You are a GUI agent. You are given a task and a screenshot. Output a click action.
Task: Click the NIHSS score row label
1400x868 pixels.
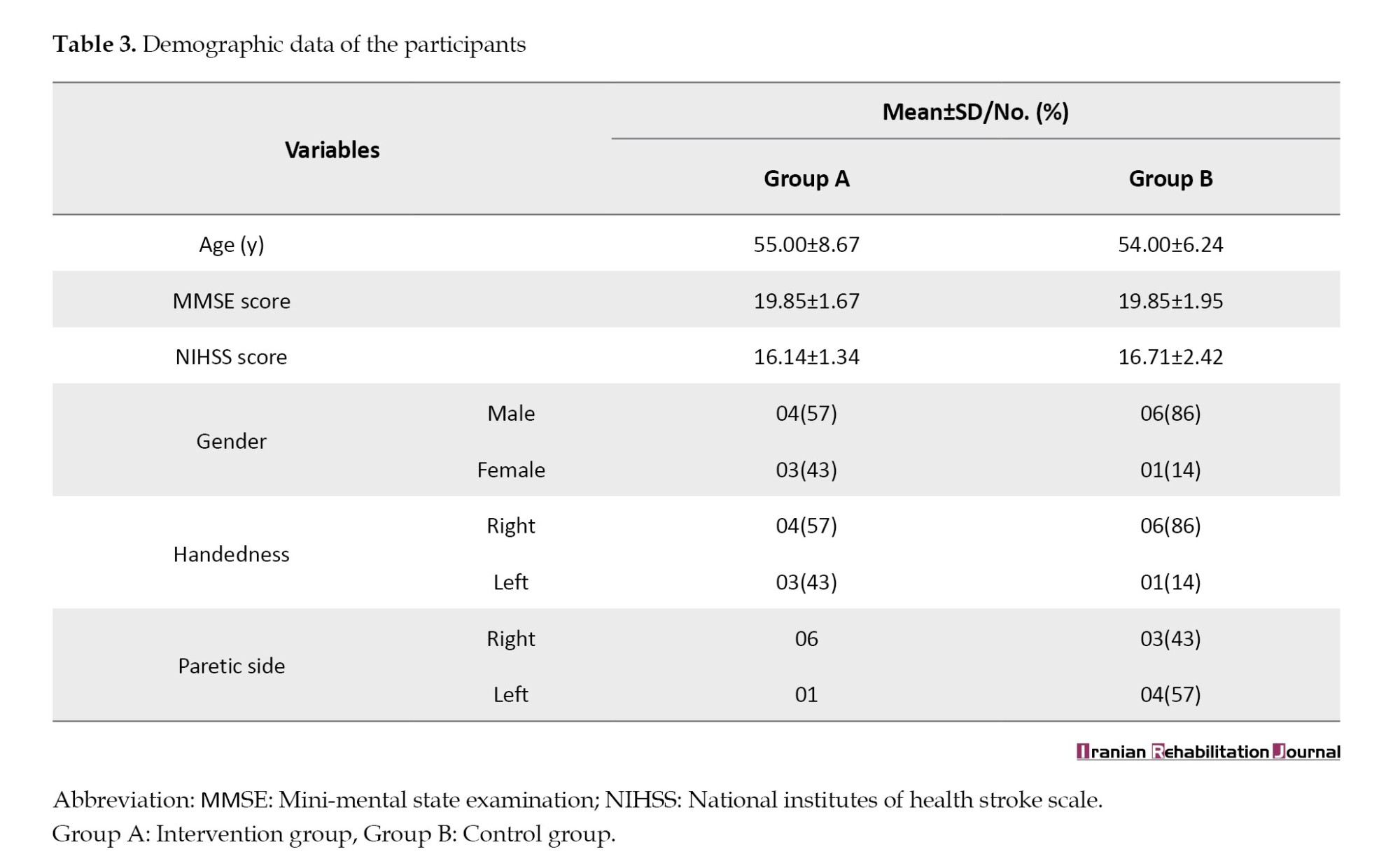click(231, 357)
